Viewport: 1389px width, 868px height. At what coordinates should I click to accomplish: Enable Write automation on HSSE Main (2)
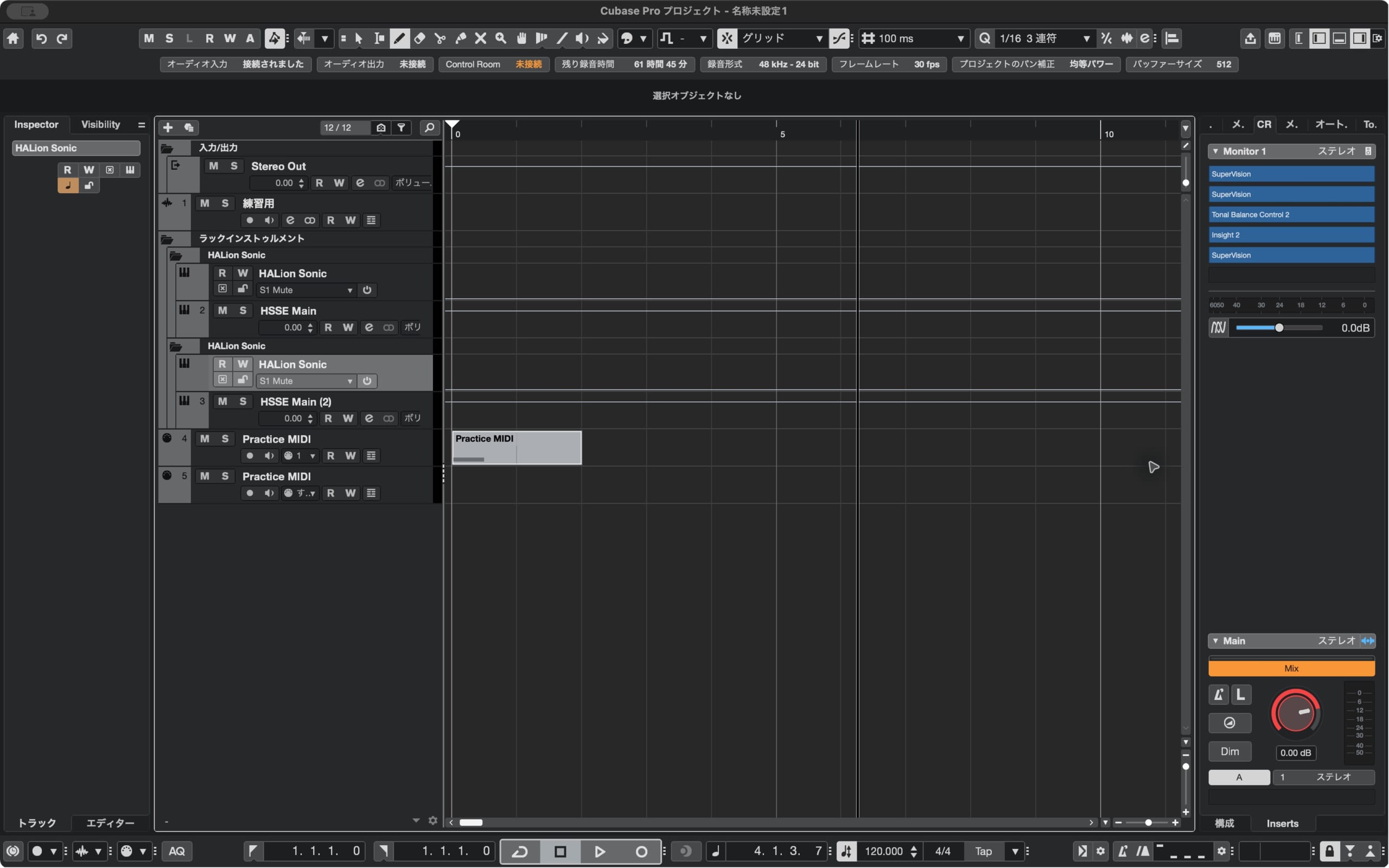coord(348,418)
